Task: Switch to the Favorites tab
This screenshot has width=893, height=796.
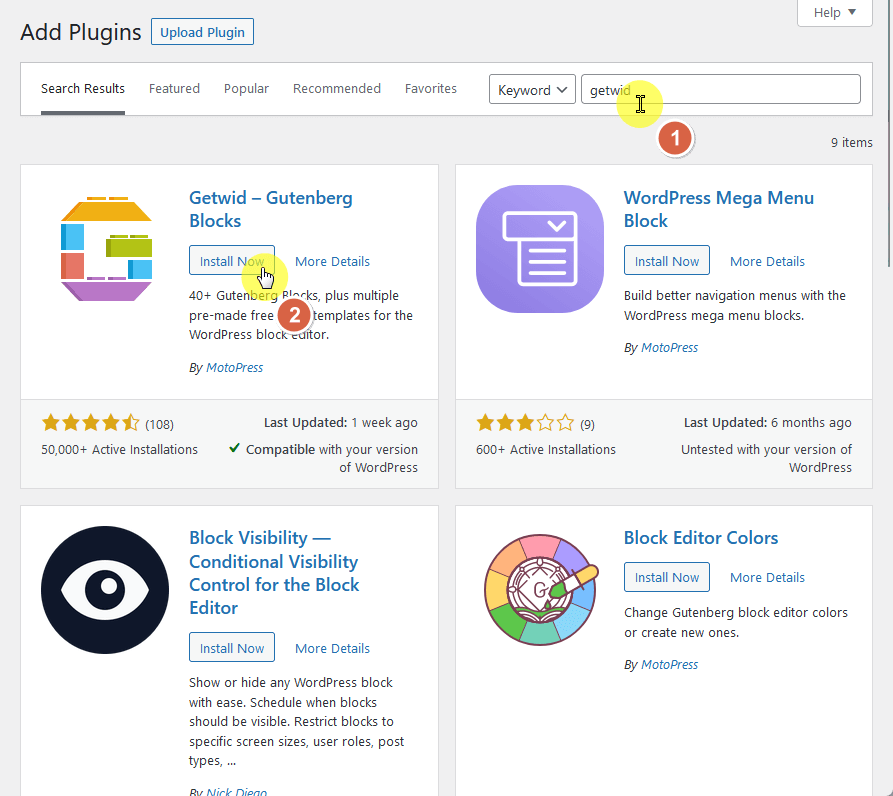Action: pos(431,89)
